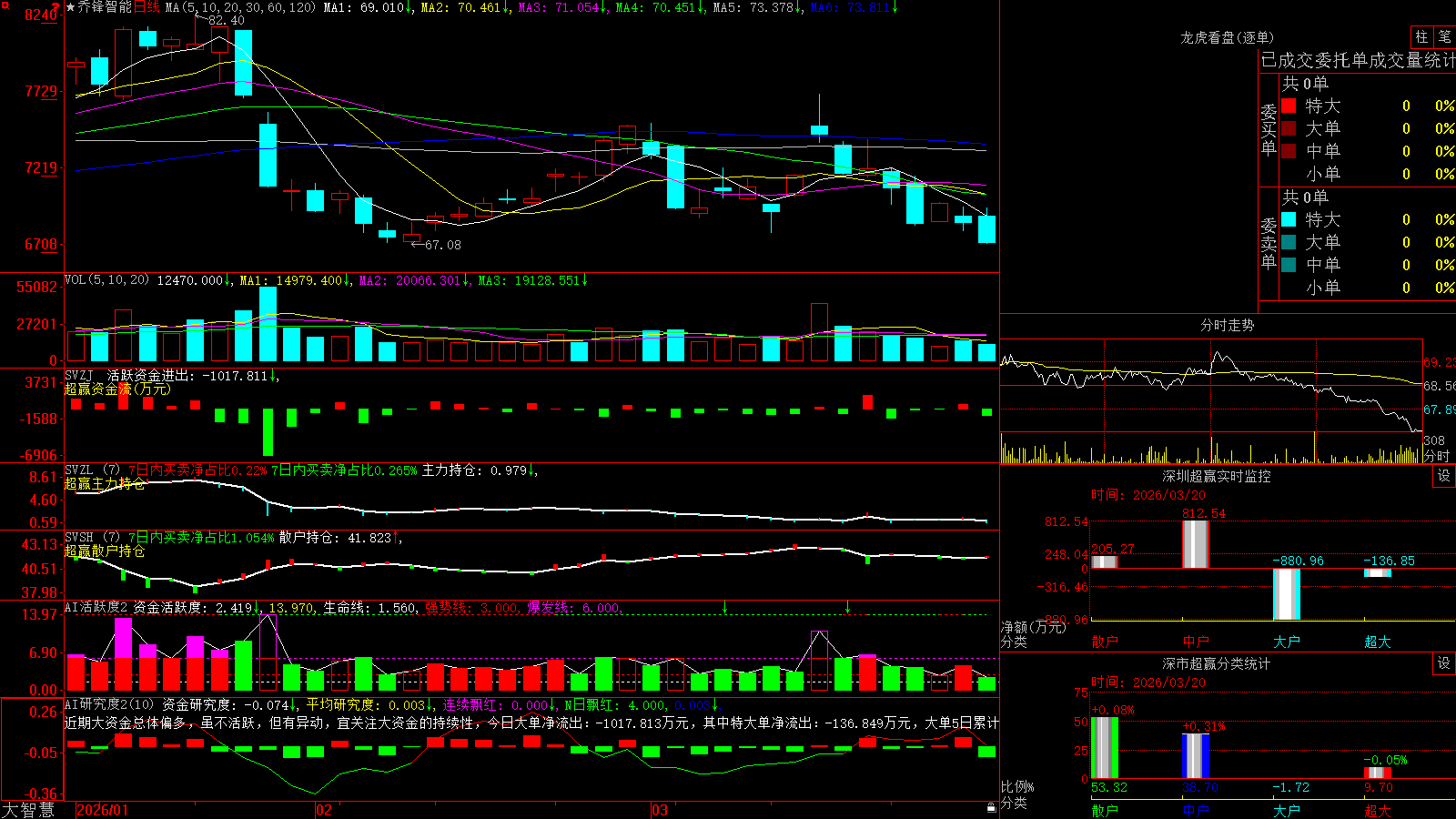
Task: Click the 中户 bar valued 812.54
Action: (1196, 544)
